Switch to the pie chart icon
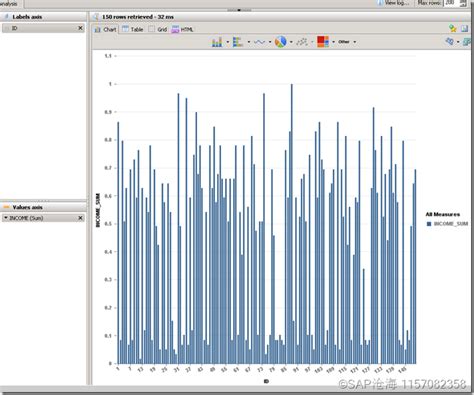 pos(281,42)
